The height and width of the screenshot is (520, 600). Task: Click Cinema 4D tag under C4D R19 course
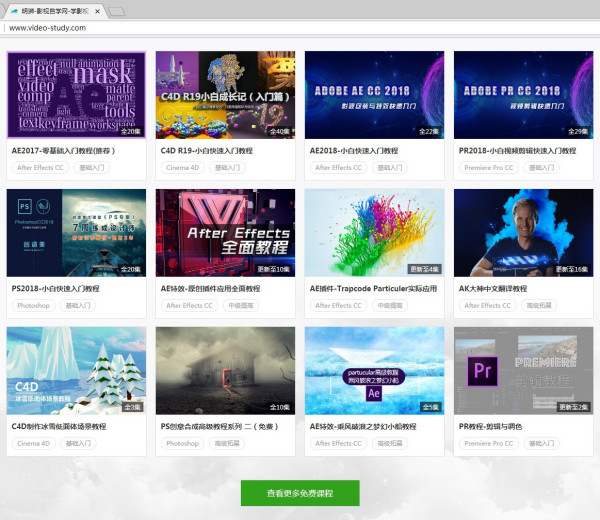(183, 168)
